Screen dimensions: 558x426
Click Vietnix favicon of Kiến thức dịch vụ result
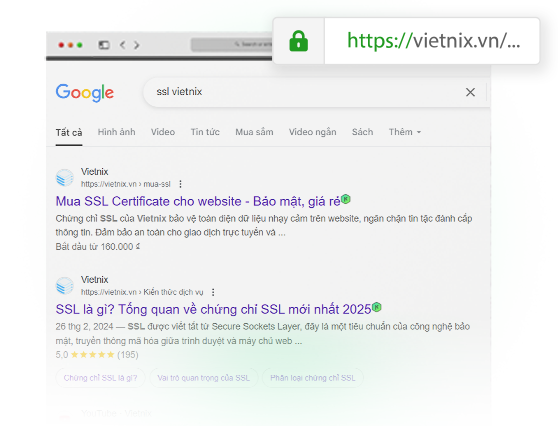[65, 286]
